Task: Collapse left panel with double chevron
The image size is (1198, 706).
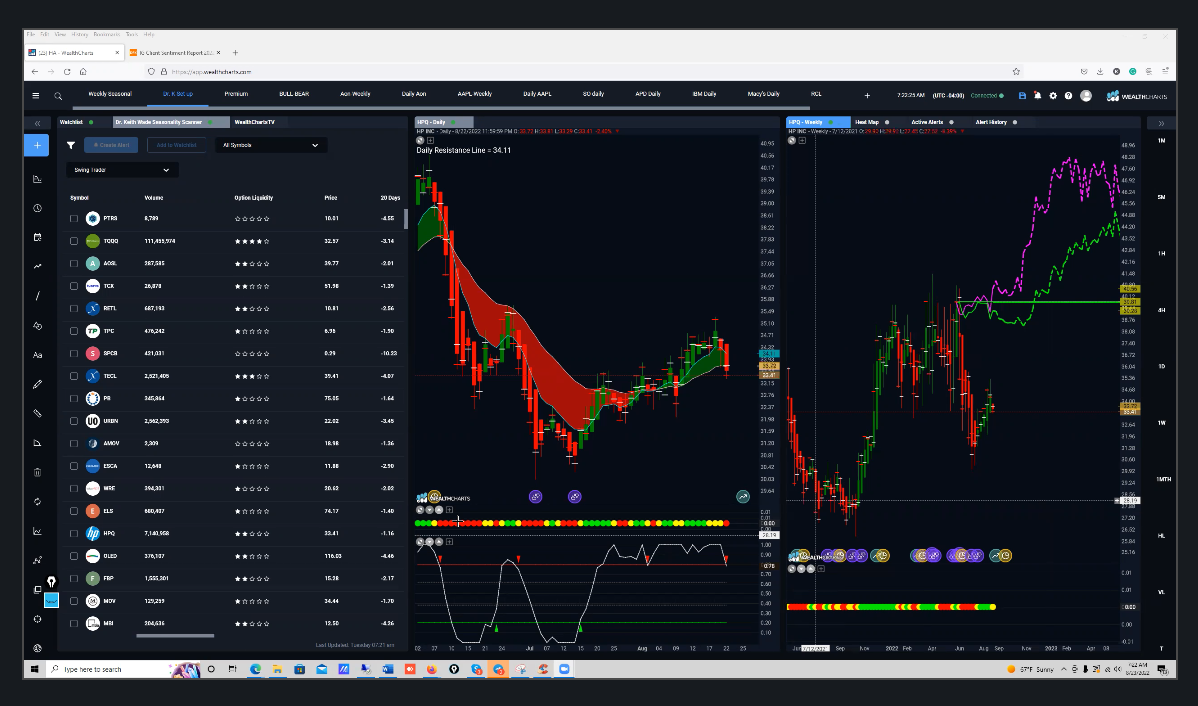Action: 37,123
